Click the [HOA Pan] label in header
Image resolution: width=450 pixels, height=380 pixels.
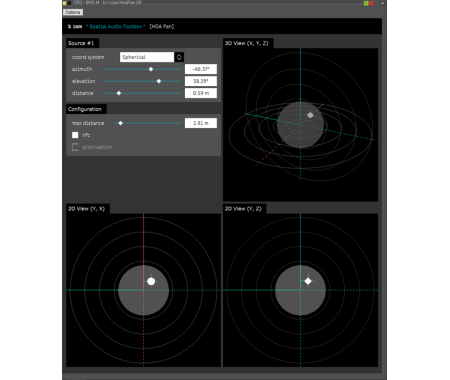162,26
